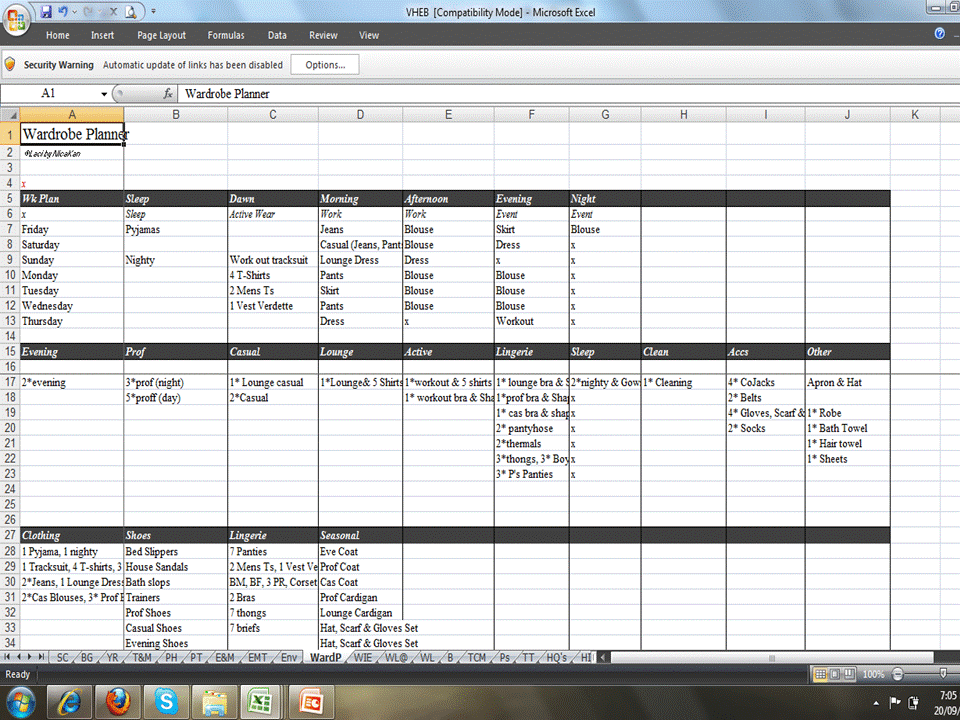This screenshot has height=720, width=960.
Task: Click the Excel taskbar icon
Action: pyautogui.click(x=262, y=702)
